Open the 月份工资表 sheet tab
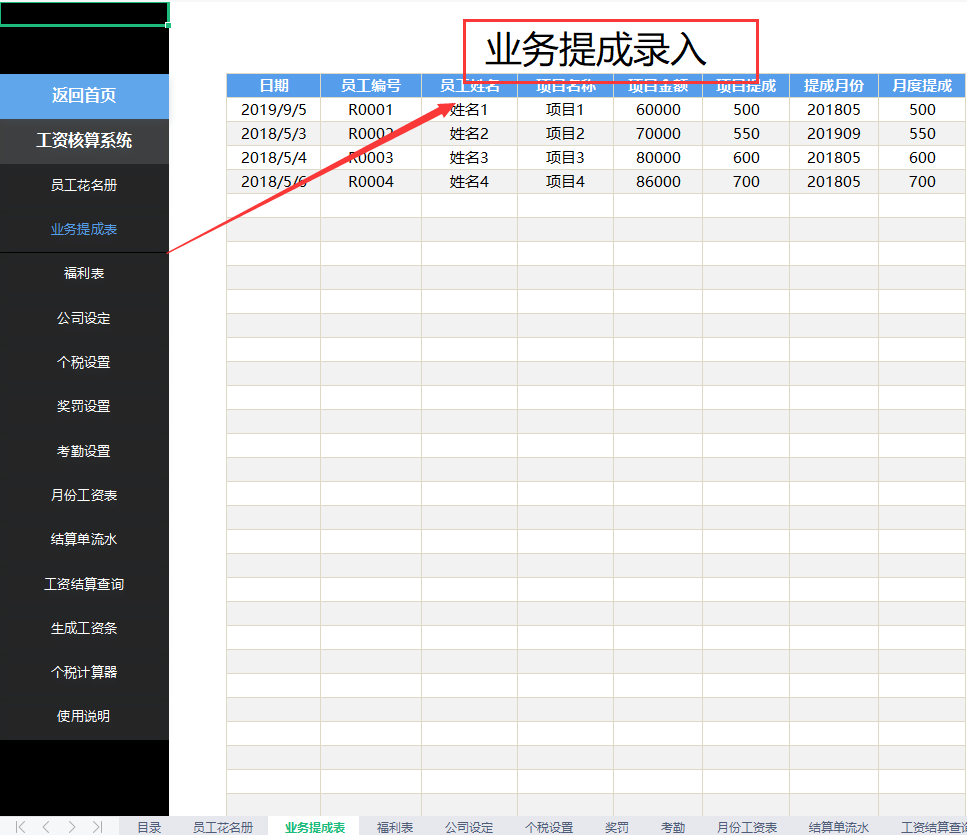Viewport: 967px width, 835px height. pos(747,827)
